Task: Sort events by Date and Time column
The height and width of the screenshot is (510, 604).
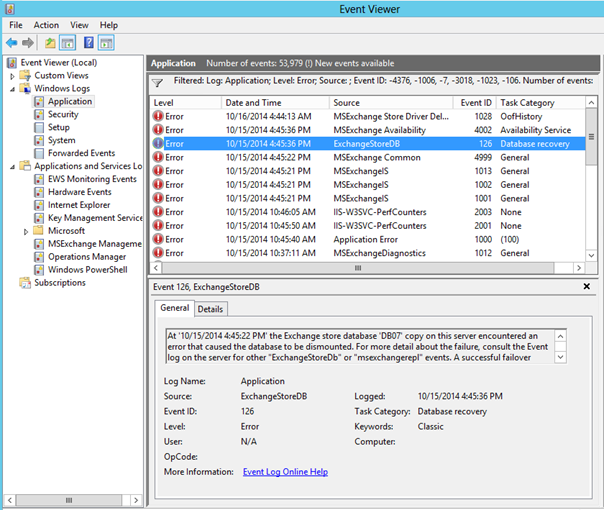Action: (x=253, y=102)
